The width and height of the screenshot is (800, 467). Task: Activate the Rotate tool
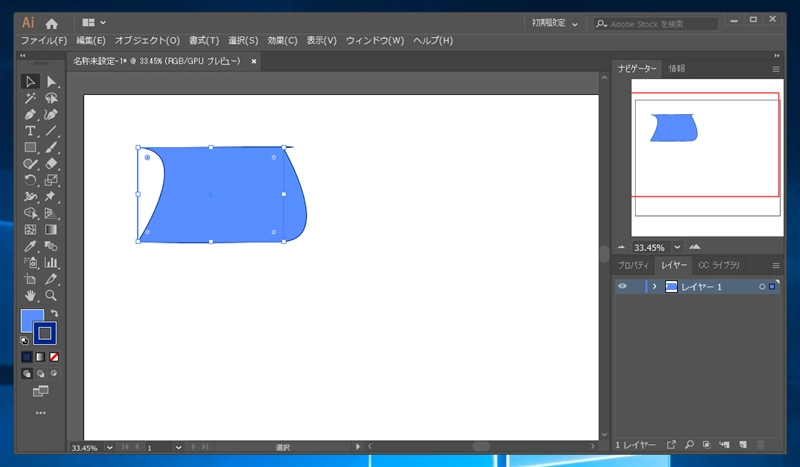pos(30,180)
